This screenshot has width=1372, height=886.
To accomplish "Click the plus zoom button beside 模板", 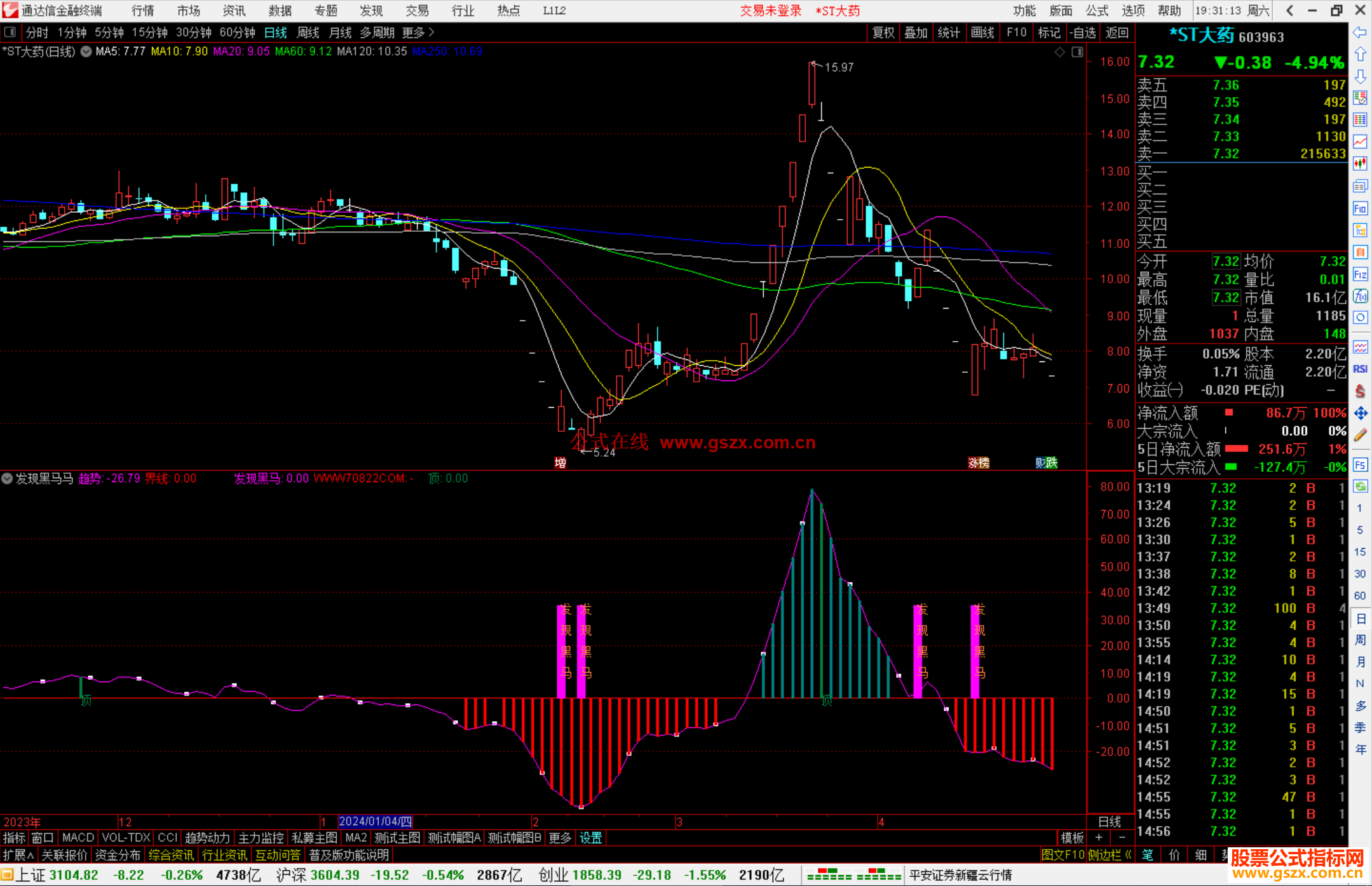I will tap(1099, 838).
